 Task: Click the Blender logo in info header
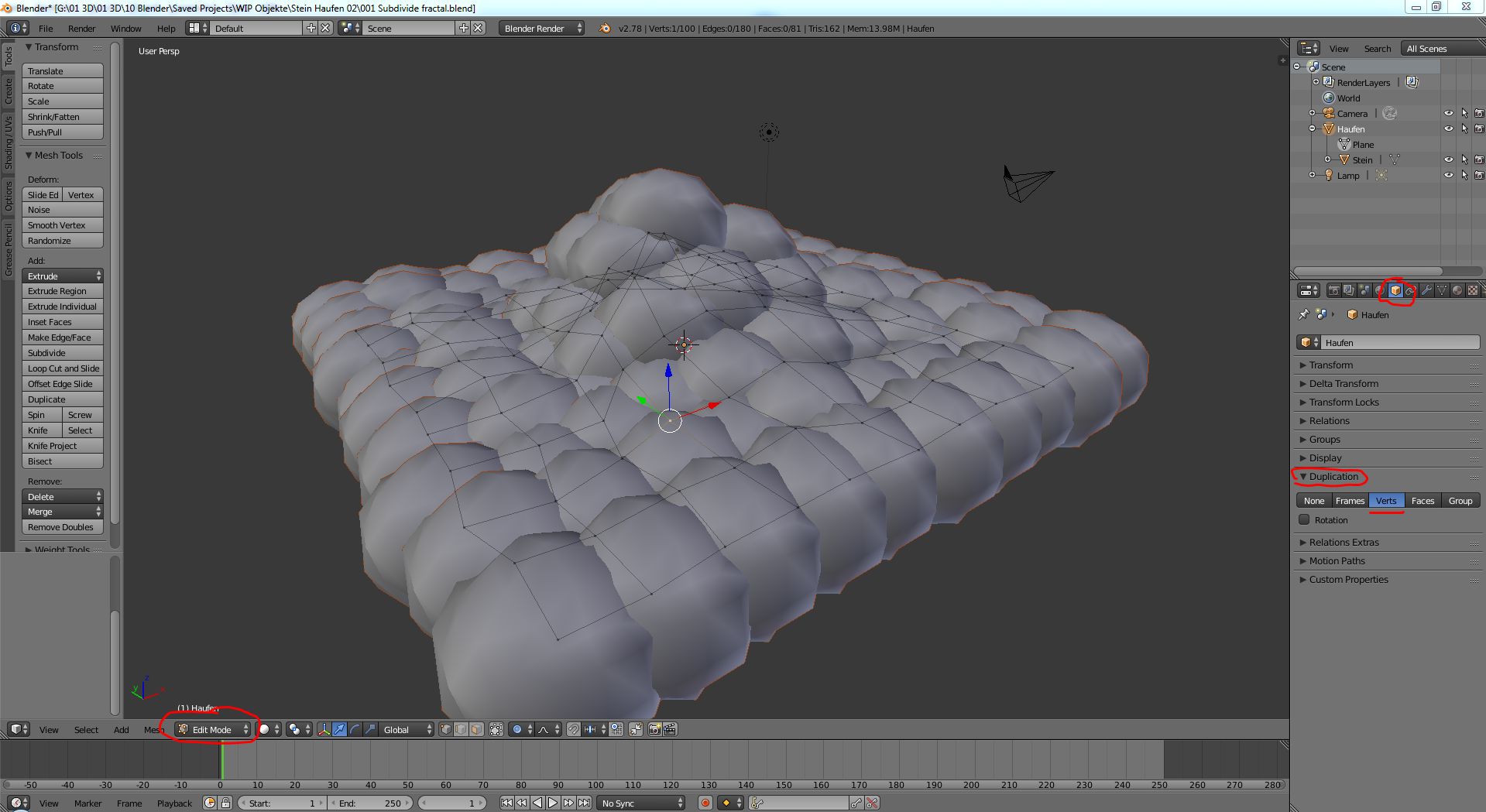[x=605, y=28]
